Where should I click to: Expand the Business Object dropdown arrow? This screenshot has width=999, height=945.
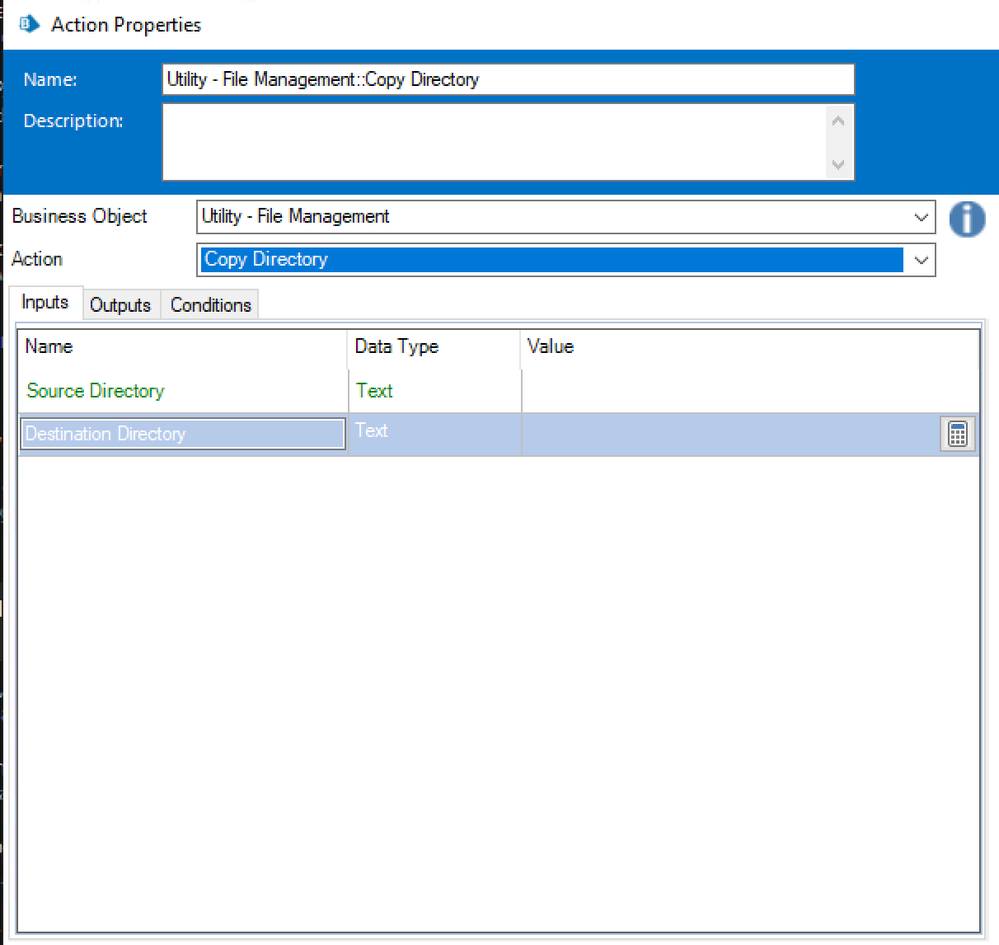click(x=921, y=217)
